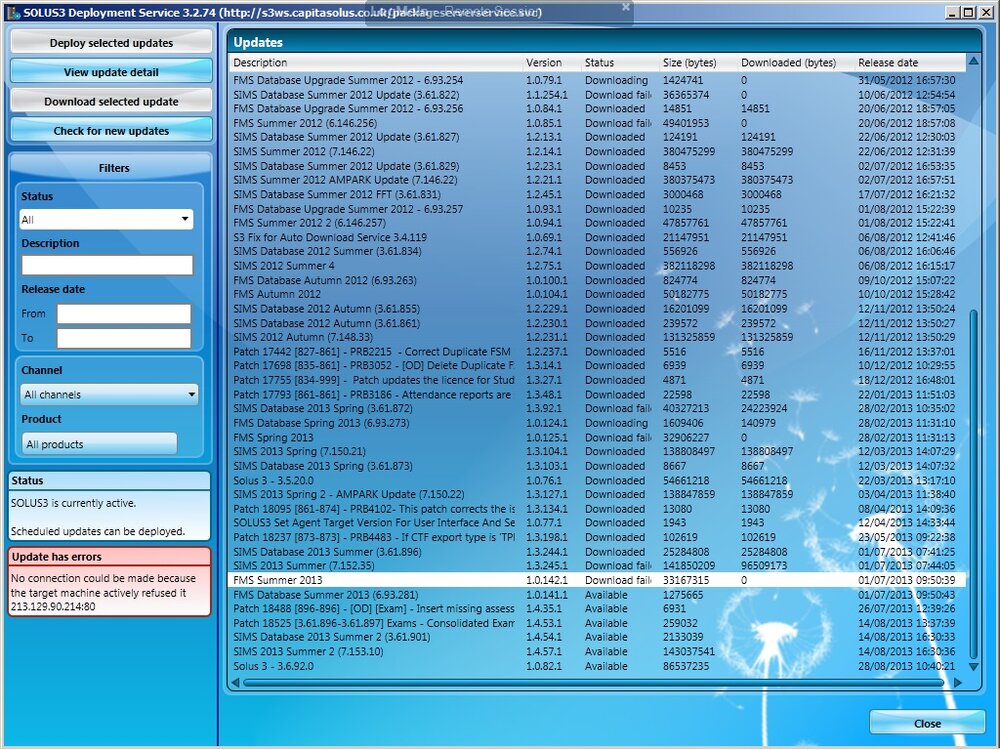Click the vertical scrollbar thumb

tap(973, 484)
